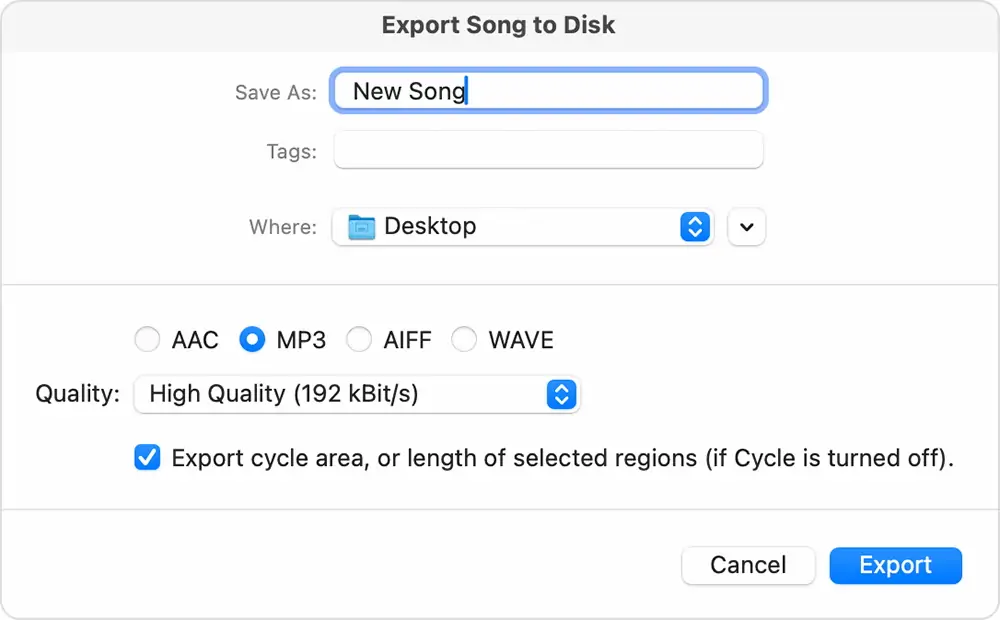The image size is (1000, 620).
Task: Choose the WAVE format option
Action: pos(464,340)
